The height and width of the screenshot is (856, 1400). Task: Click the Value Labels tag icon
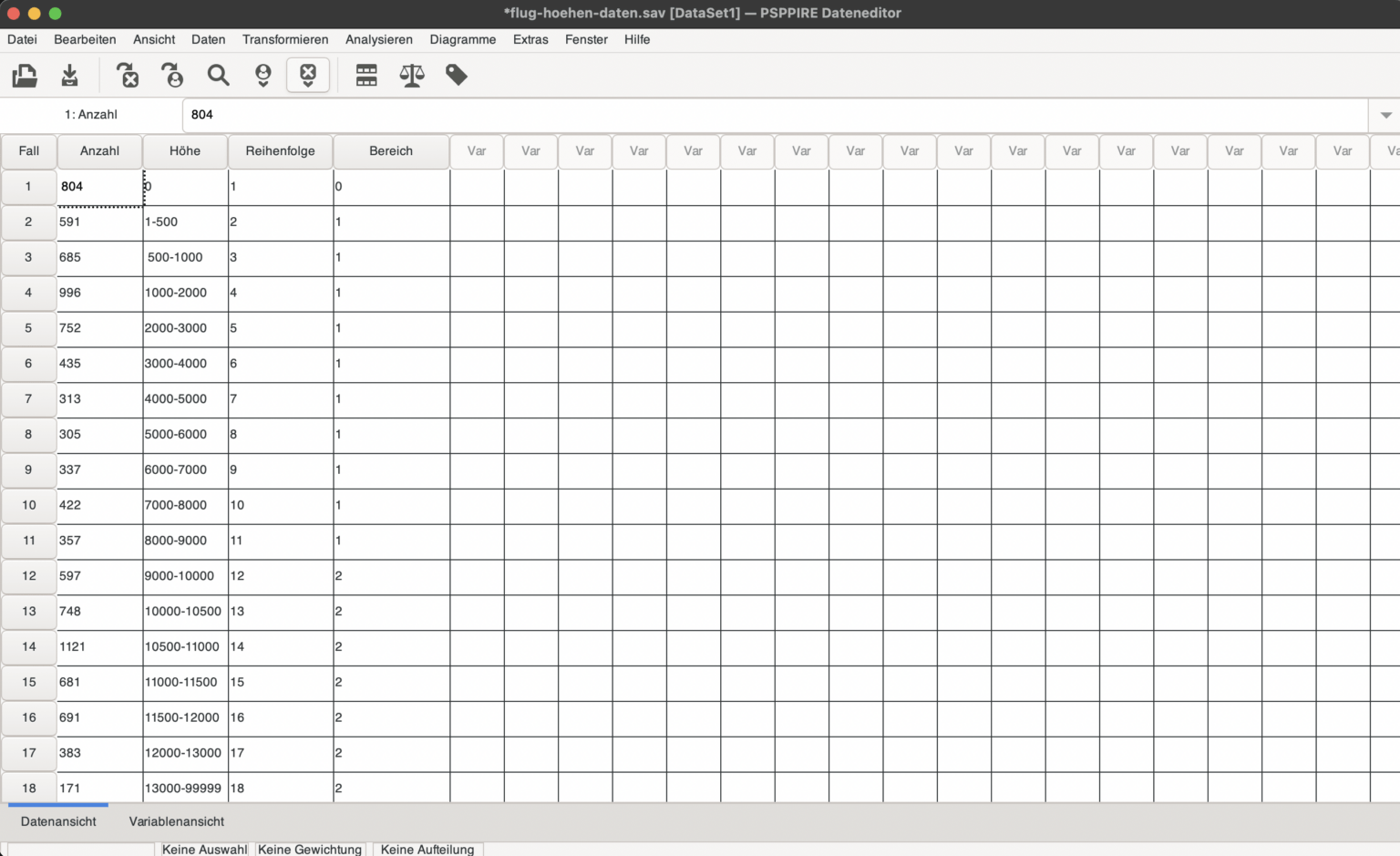(457, 76)
